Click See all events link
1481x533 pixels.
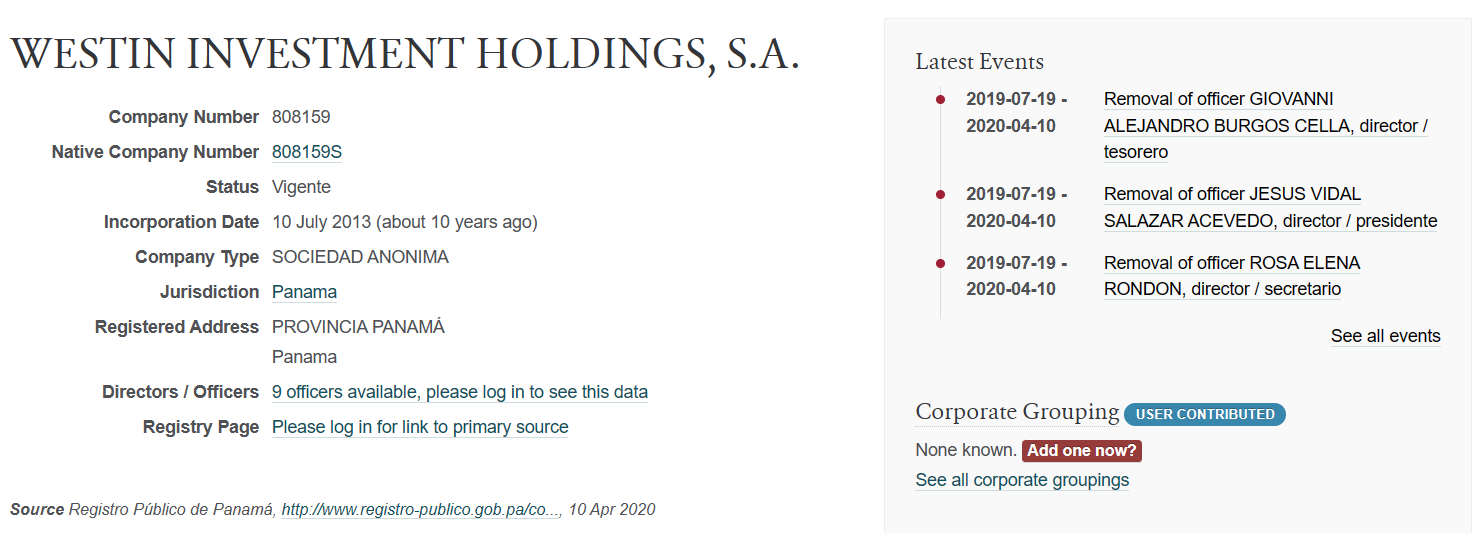point(1386,336)
